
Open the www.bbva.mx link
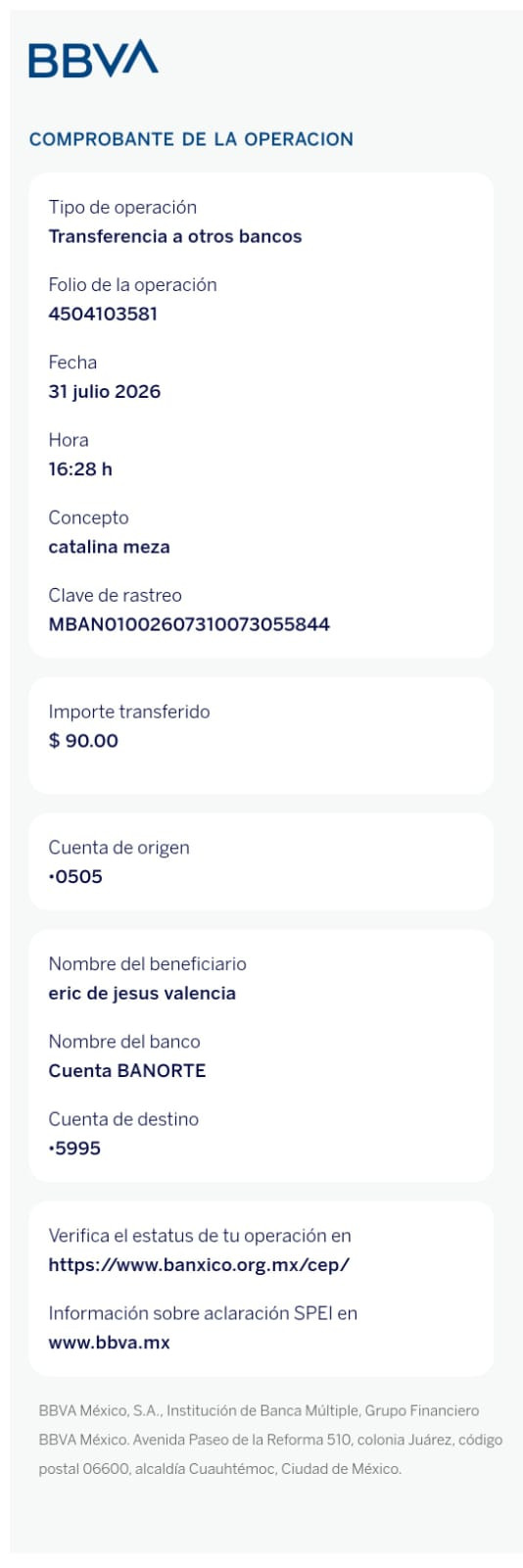tap(109, 1343)
